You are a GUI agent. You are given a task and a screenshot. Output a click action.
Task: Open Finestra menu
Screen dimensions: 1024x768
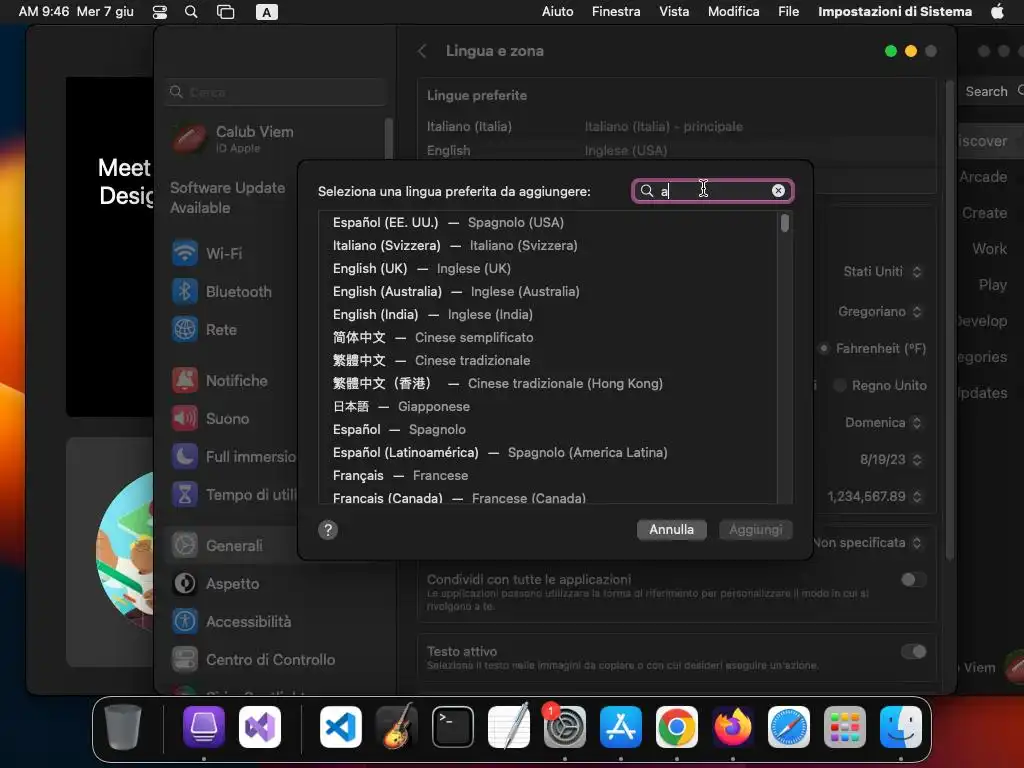point(616,11)
